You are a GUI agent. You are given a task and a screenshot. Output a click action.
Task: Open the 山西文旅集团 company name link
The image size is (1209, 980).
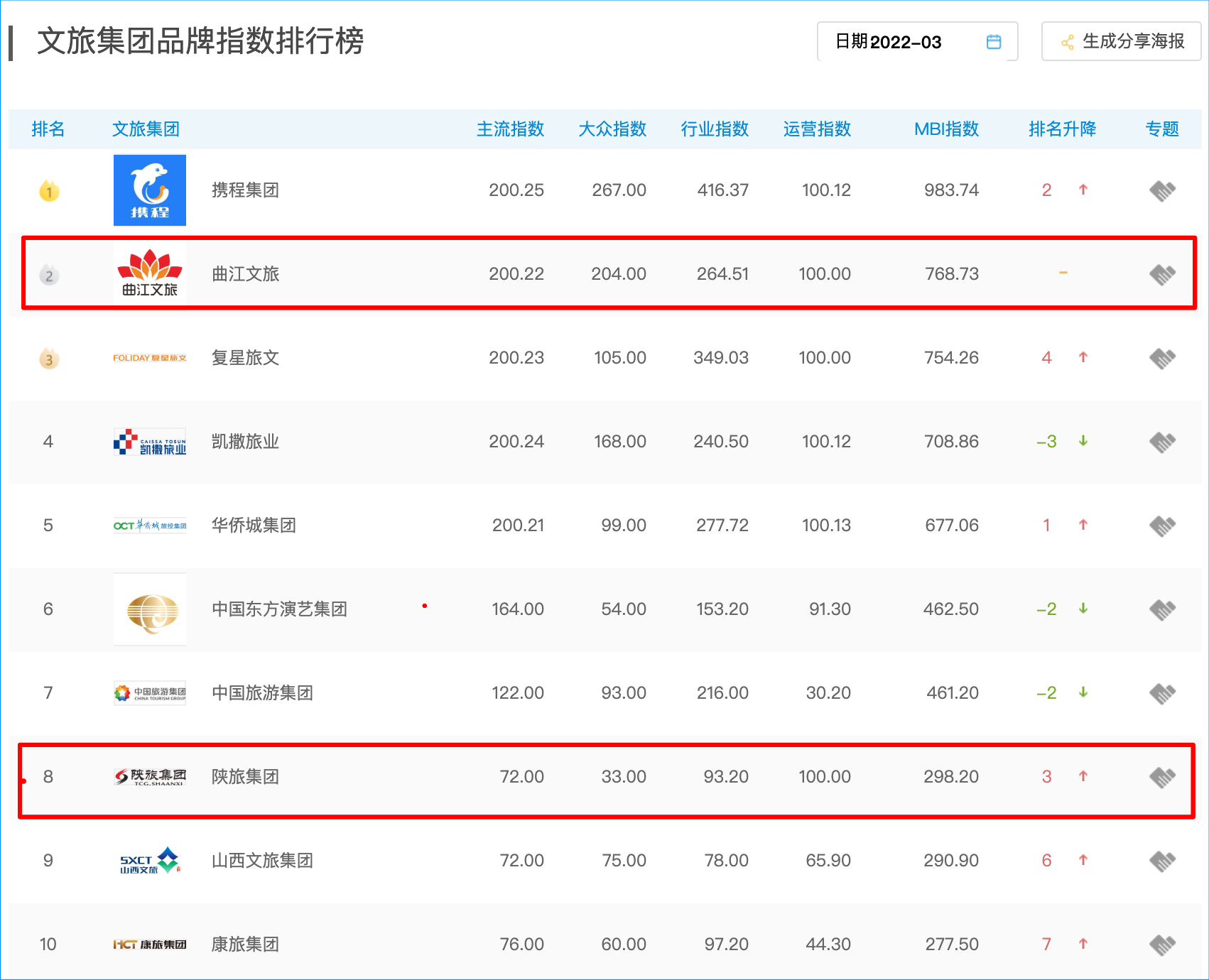click(x=262, y=861)
